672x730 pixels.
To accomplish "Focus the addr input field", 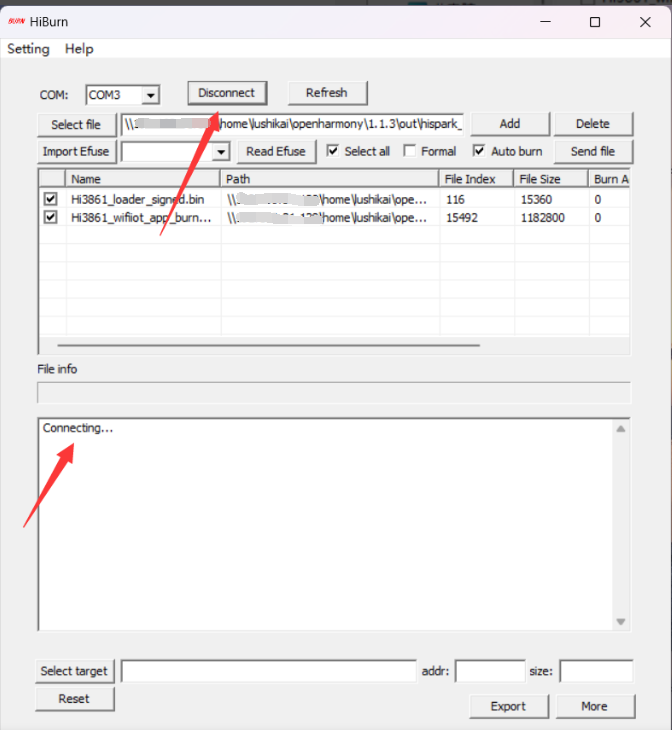I will pyautogui.click(x=490, y=671).
